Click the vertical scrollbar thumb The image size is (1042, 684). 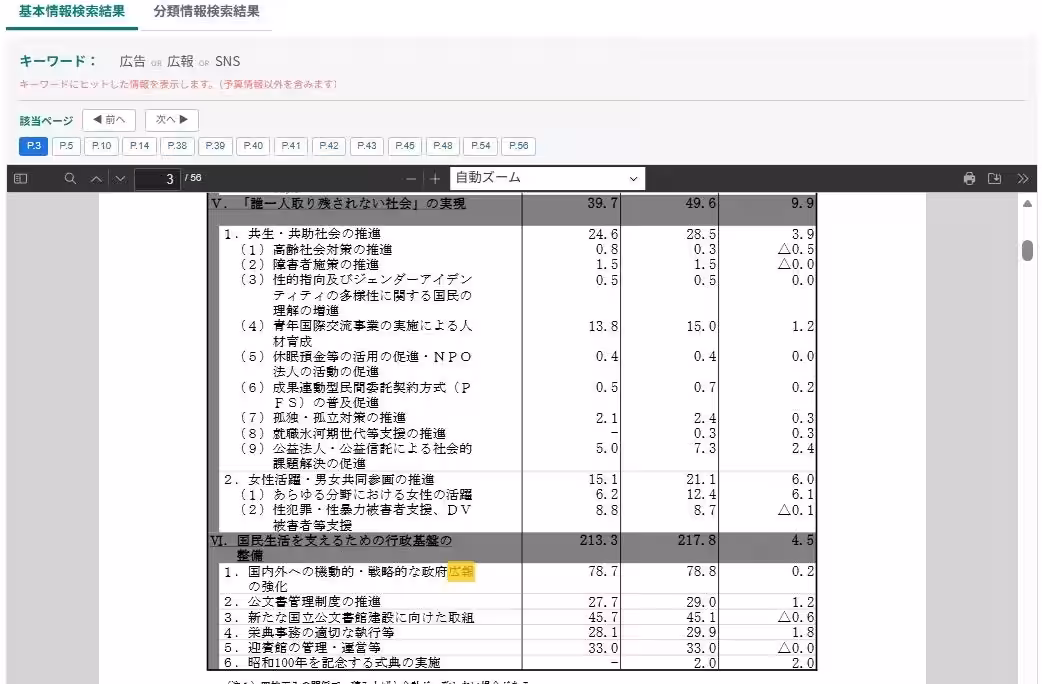pos(1027,251)
